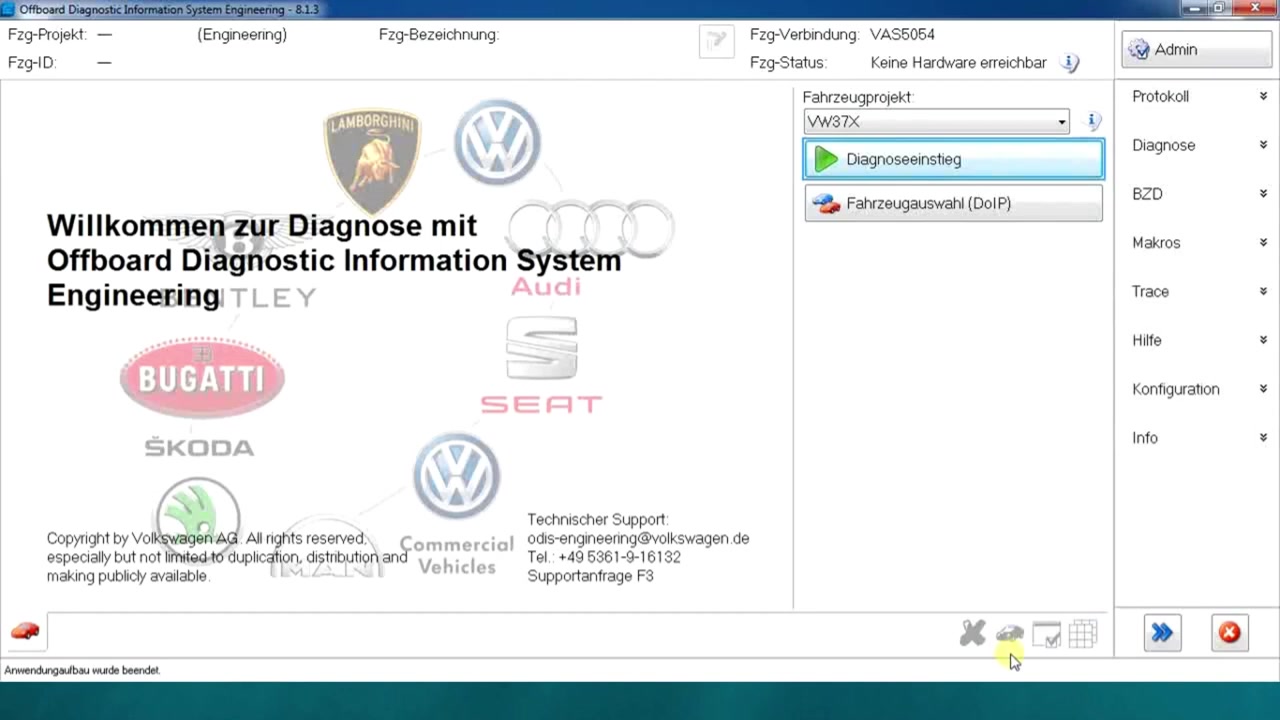Expand the Diagnose menu section
Screen dimensions: 1280x720
1198,145
